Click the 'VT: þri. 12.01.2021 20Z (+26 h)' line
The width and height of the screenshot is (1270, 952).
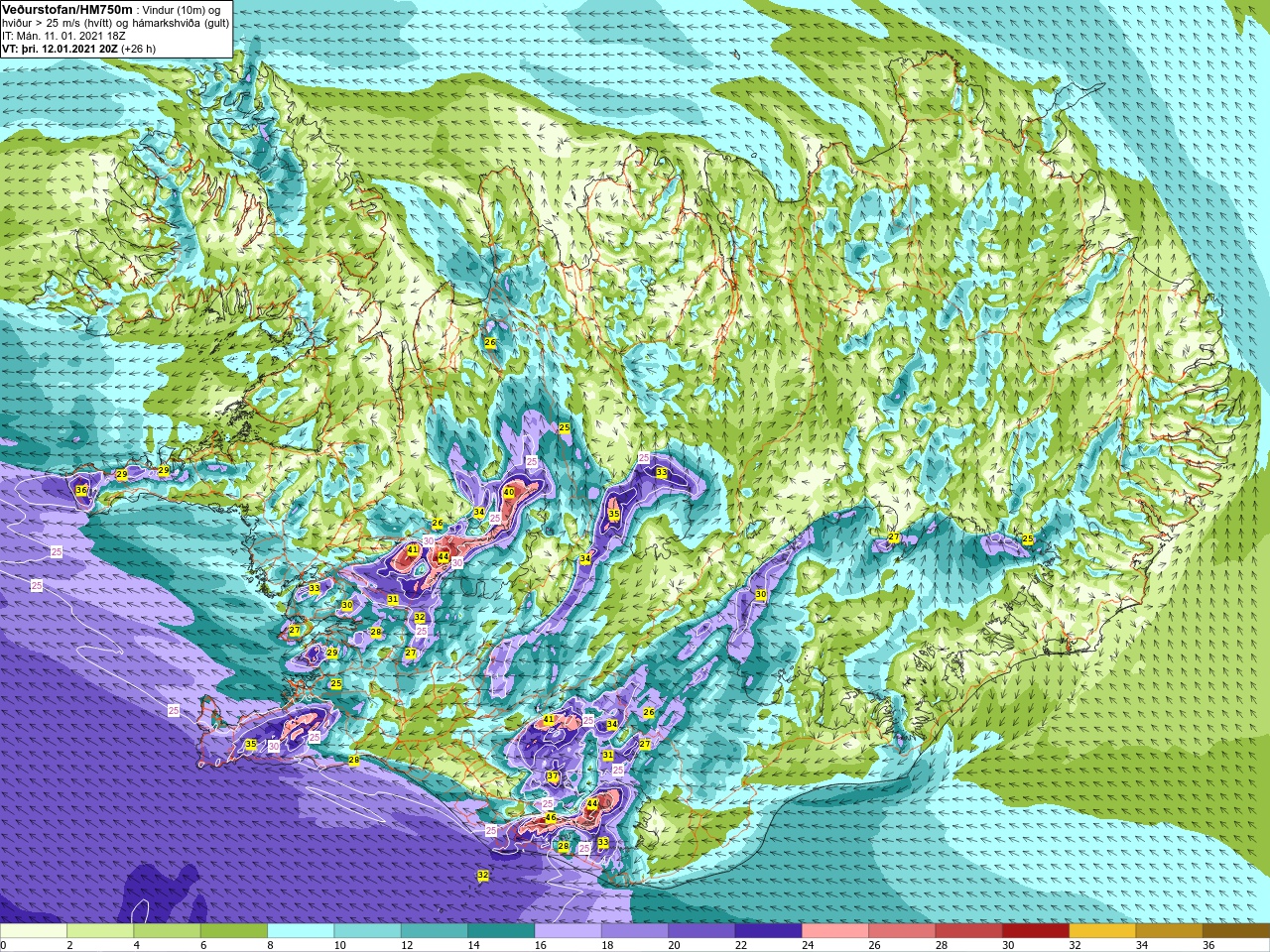(x=79, y=48)
